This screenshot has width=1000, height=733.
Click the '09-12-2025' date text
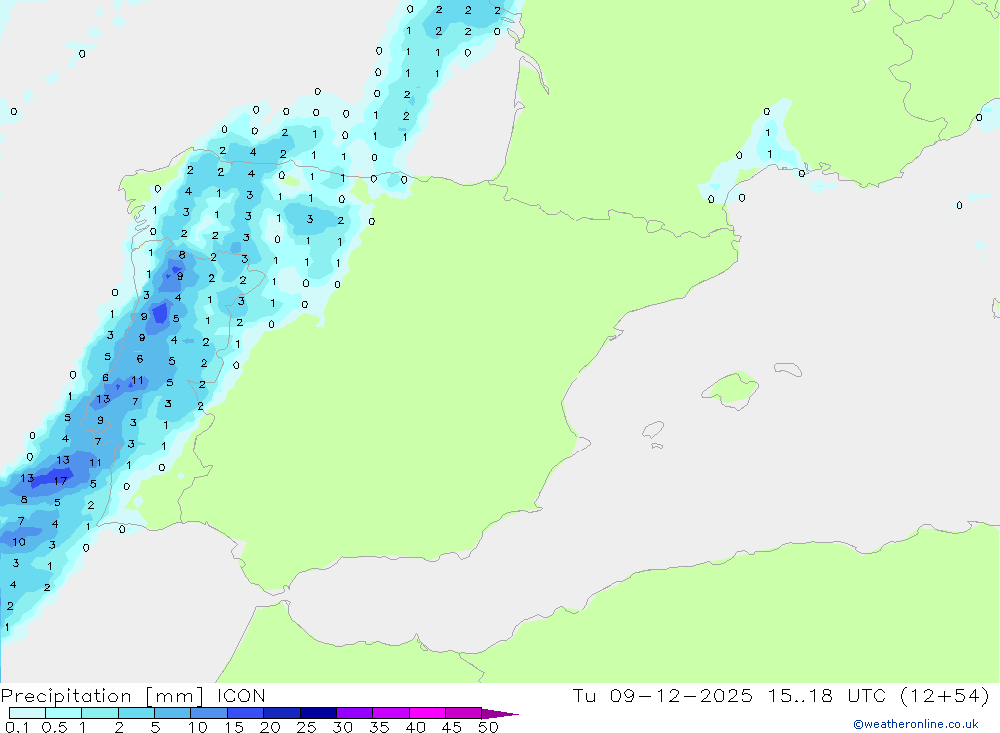coord(680,695)
